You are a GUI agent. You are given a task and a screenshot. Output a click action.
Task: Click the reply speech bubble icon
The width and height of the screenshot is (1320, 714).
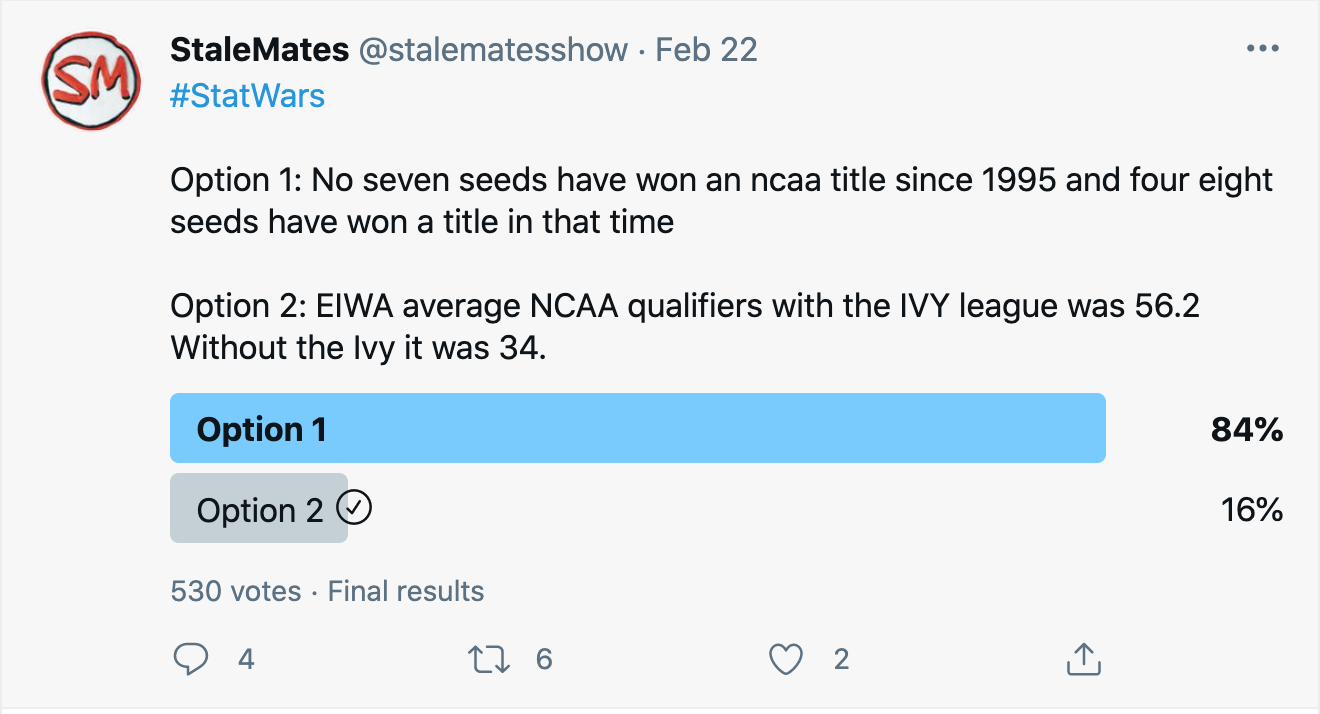click(190, 659)
